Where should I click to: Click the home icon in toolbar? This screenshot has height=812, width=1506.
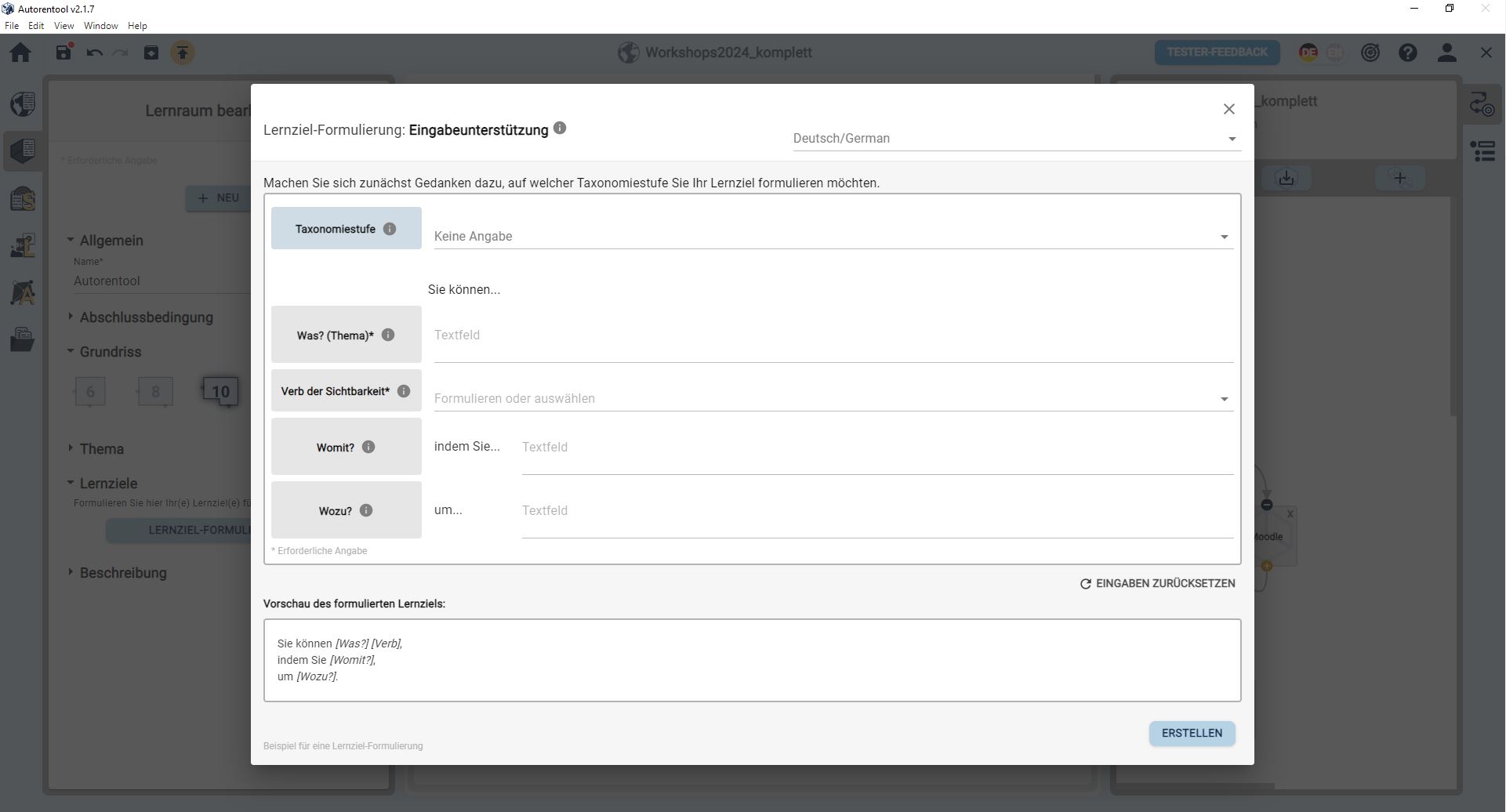(20, 53)
